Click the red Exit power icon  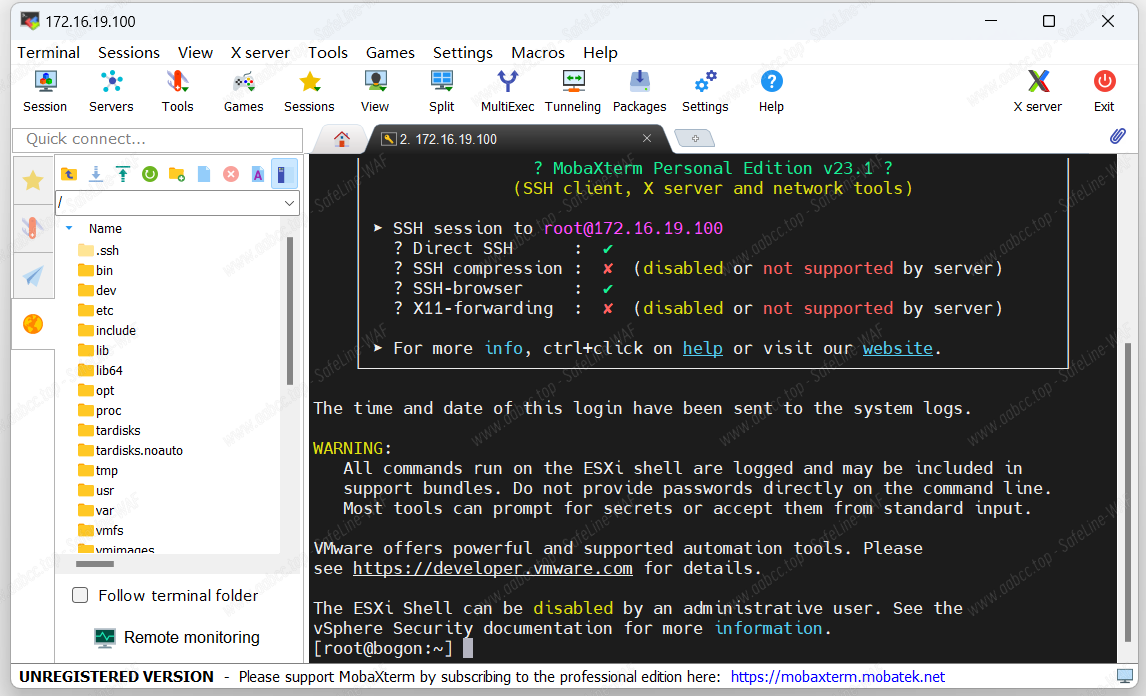[x=1104, y=91]
